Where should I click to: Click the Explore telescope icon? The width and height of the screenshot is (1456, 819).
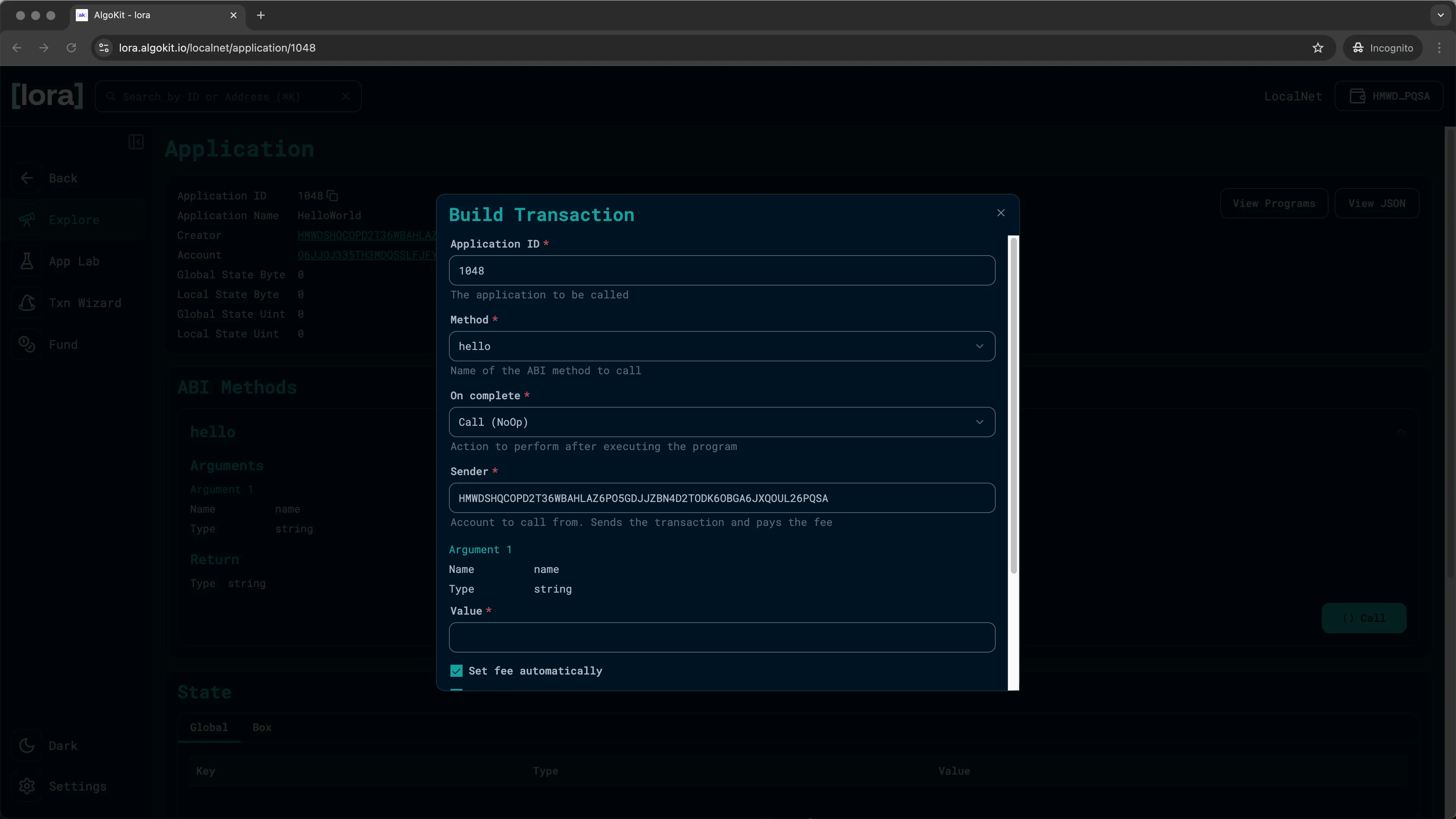click(27, 219)
